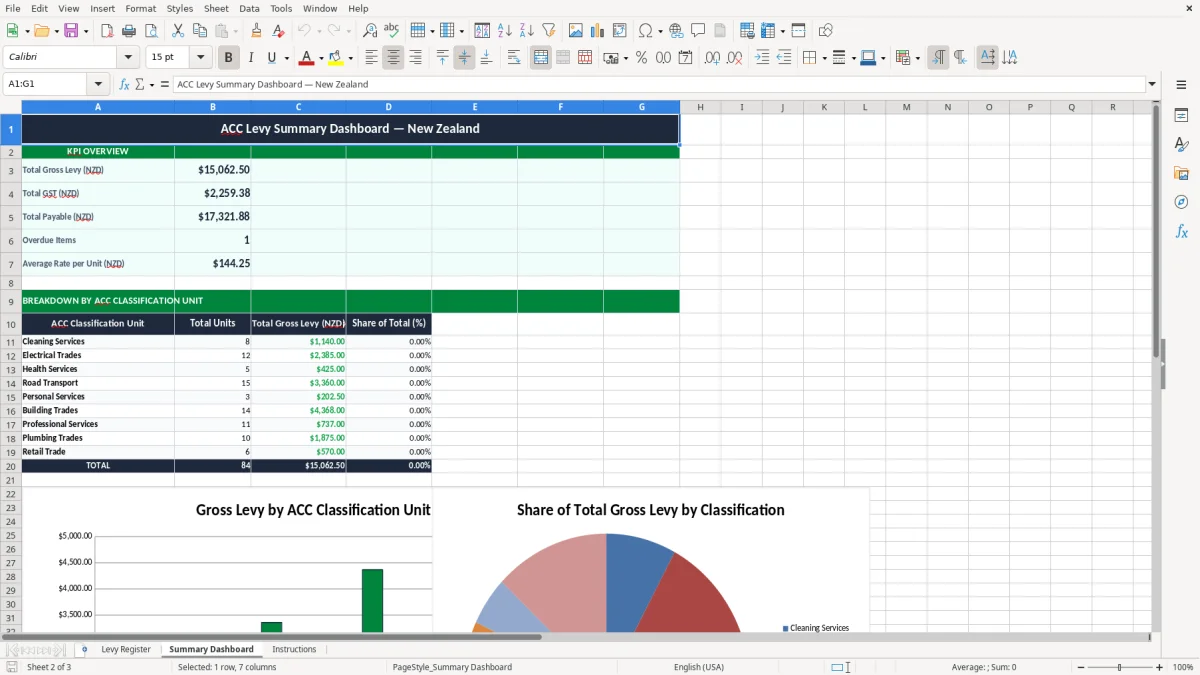1200x675 pixels.
Task: Sort ascending with the A-Z icon
Action: click(505, 31)
